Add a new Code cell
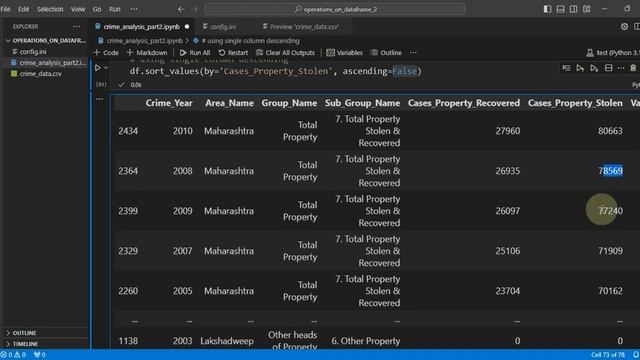This screenshot has width=640, height=360. pos(106,53)
